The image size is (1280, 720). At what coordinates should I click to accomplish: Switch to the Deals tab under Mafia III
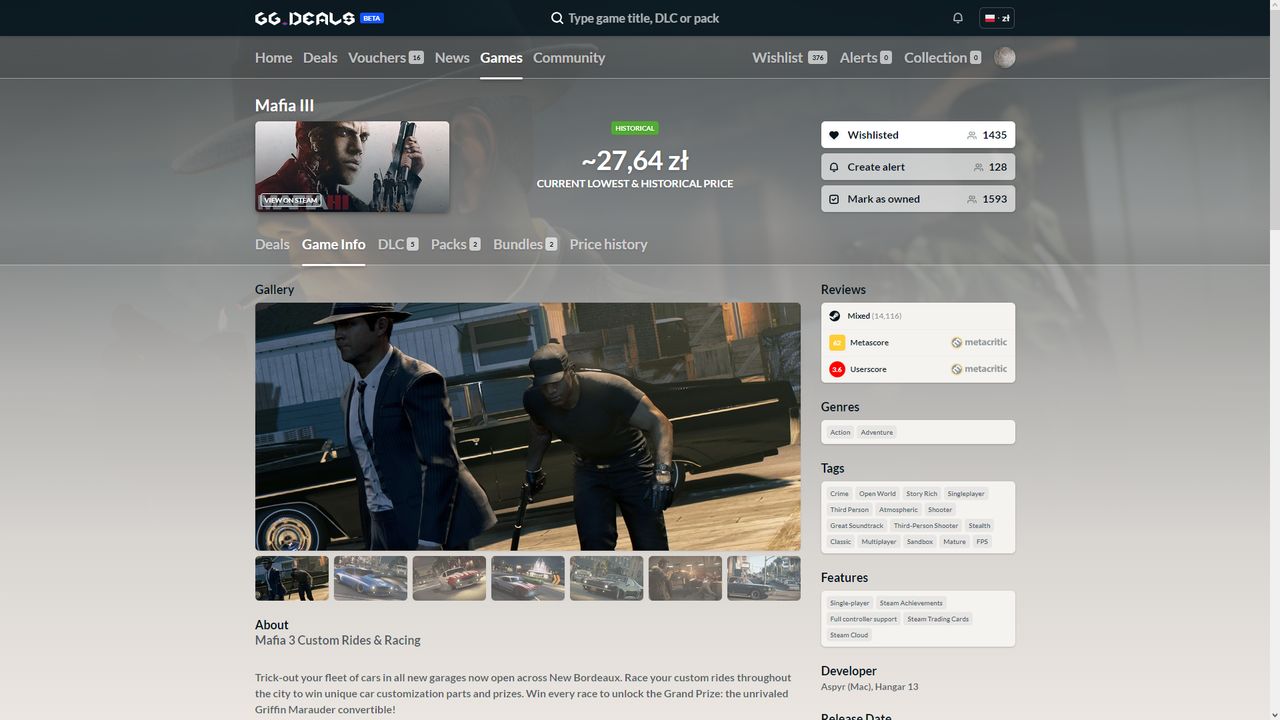point(272,244)
